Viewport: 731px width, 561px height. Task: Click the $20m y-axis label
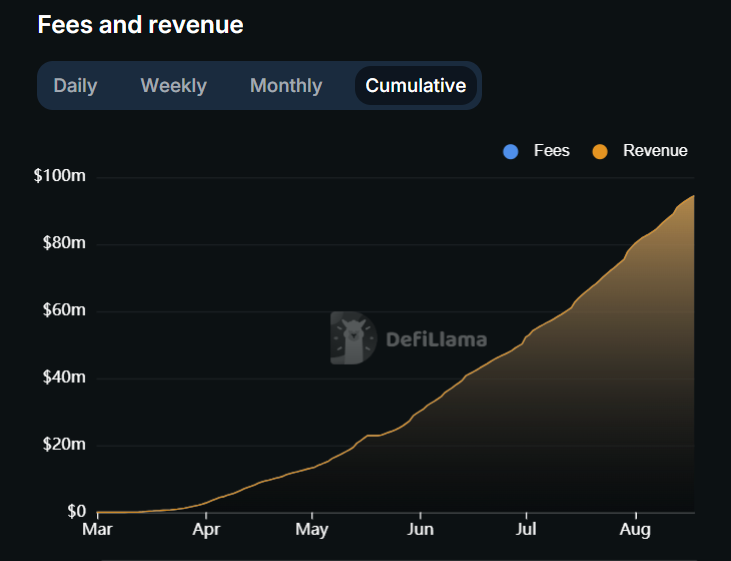[63, 445]
